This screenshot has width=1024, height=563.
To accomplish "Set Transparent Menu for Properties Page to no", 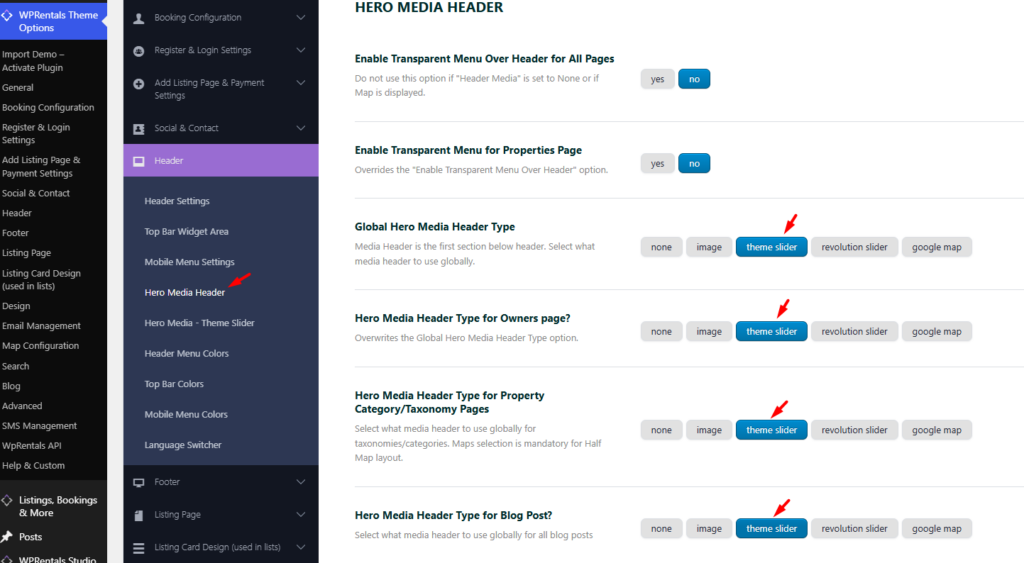I will pos(694,163).
